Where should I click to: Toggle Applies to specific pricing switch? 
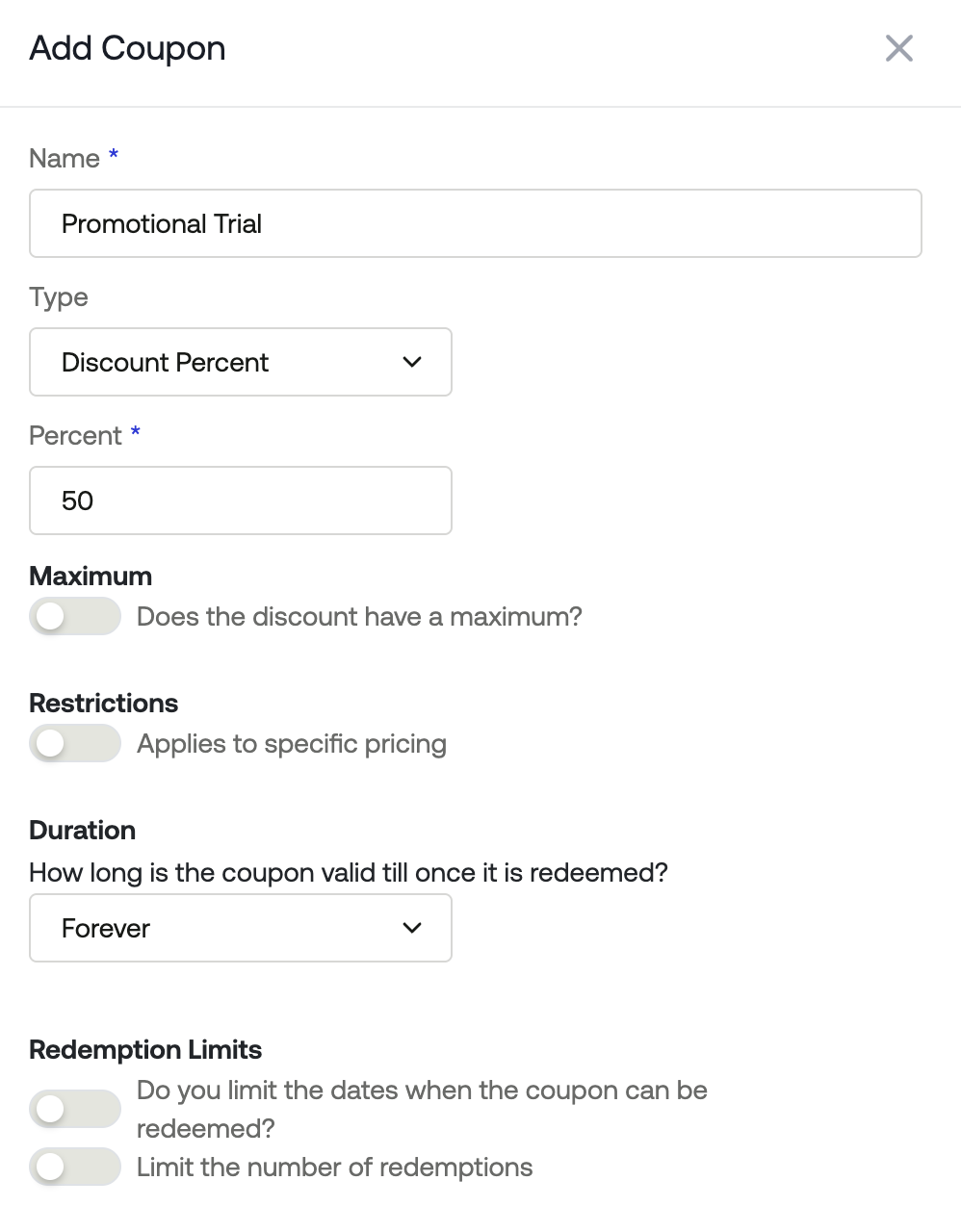[75, 743]
